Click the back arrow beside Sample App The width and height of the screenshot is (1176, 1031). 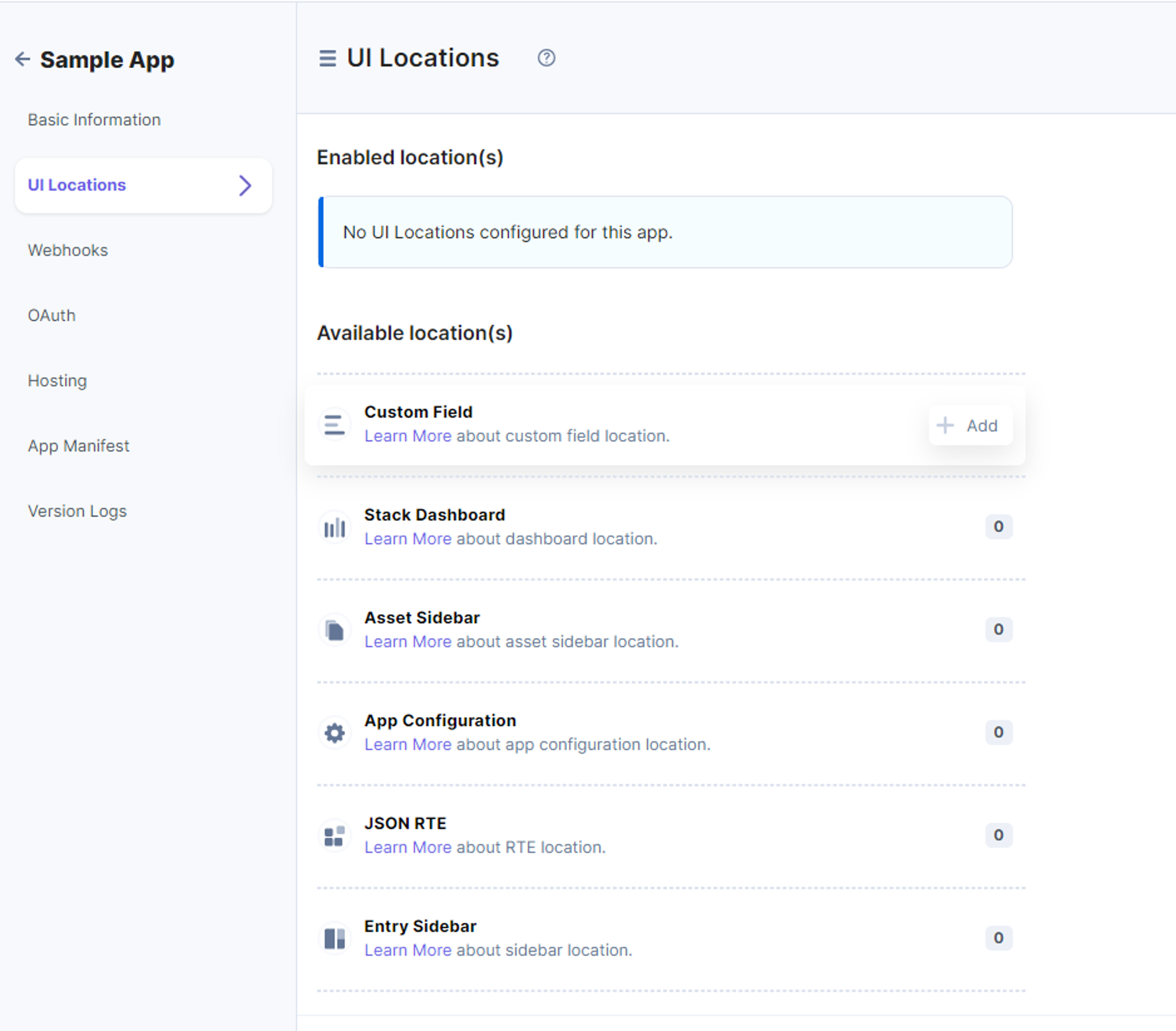(x=22, y=59)
